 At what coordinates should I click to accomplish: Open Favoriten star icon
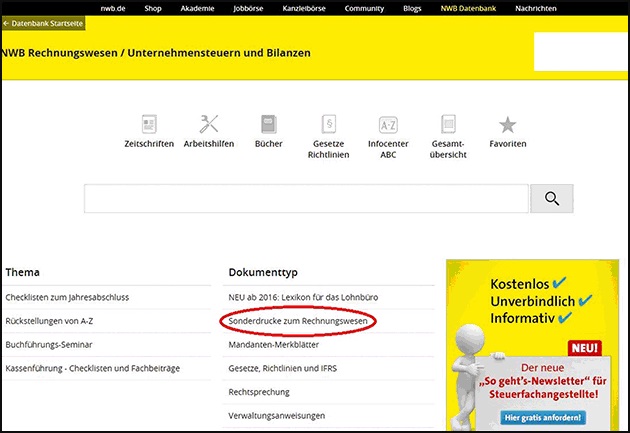coord(507,125)
